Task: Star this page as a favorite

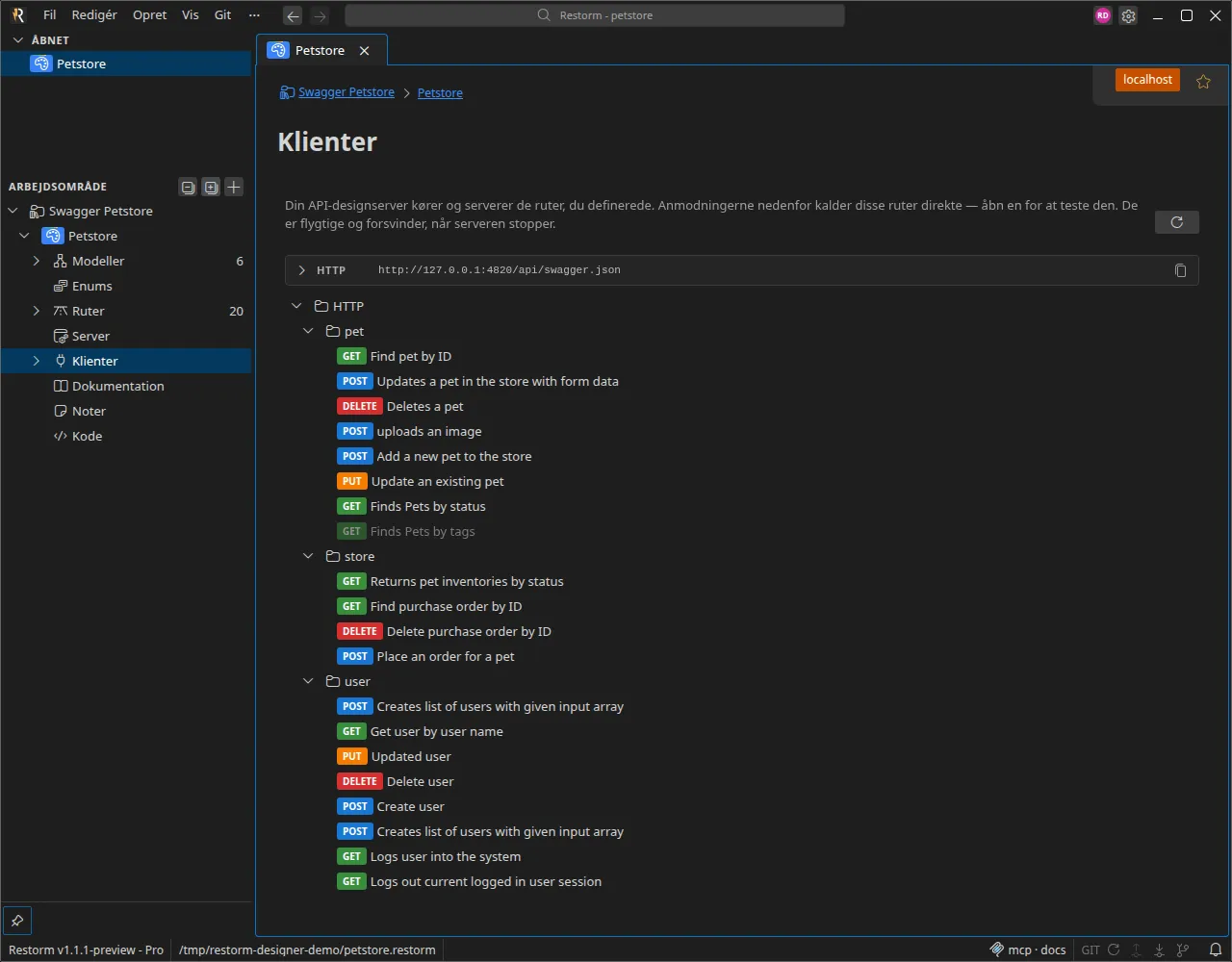Action: [x=1203, y=82]
